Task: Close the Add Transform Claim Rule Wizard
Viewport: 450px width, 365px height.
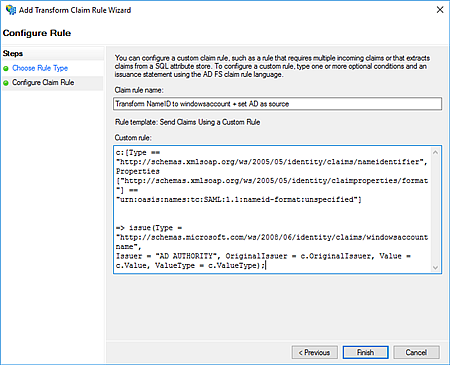Action: point(440,10)
